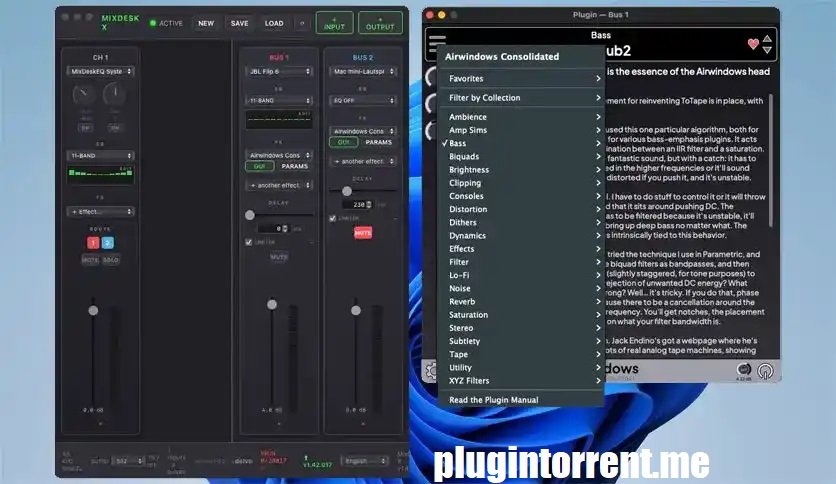Add a new OUTPUT bus
This screenshot has height=484, width=836.
point(380,23)
